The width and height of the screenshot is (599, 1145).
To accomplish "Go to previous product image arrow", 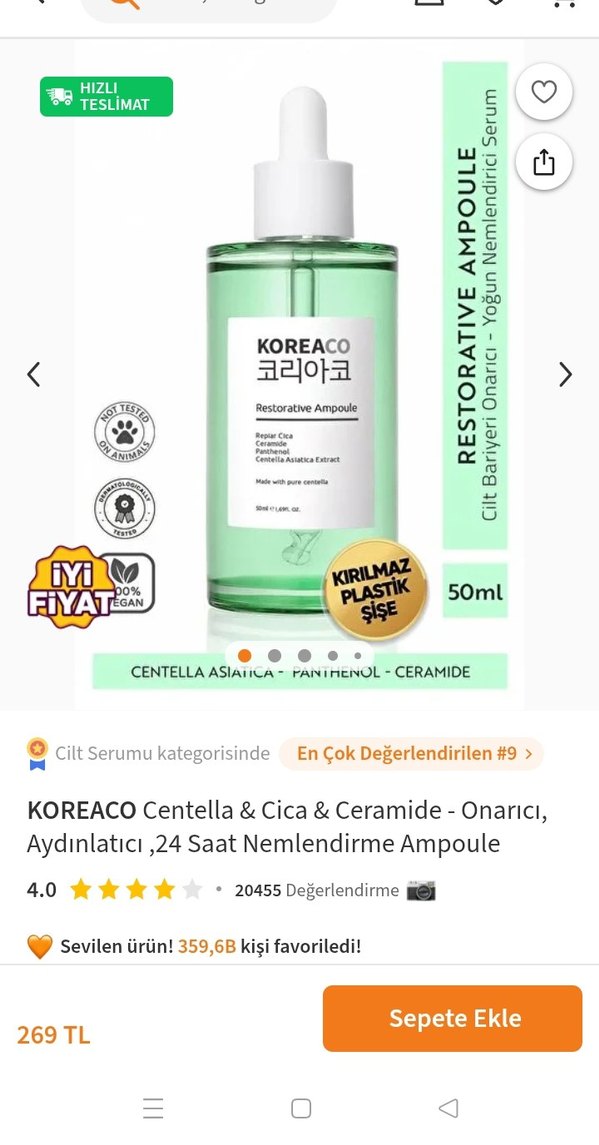I will 34,375.
